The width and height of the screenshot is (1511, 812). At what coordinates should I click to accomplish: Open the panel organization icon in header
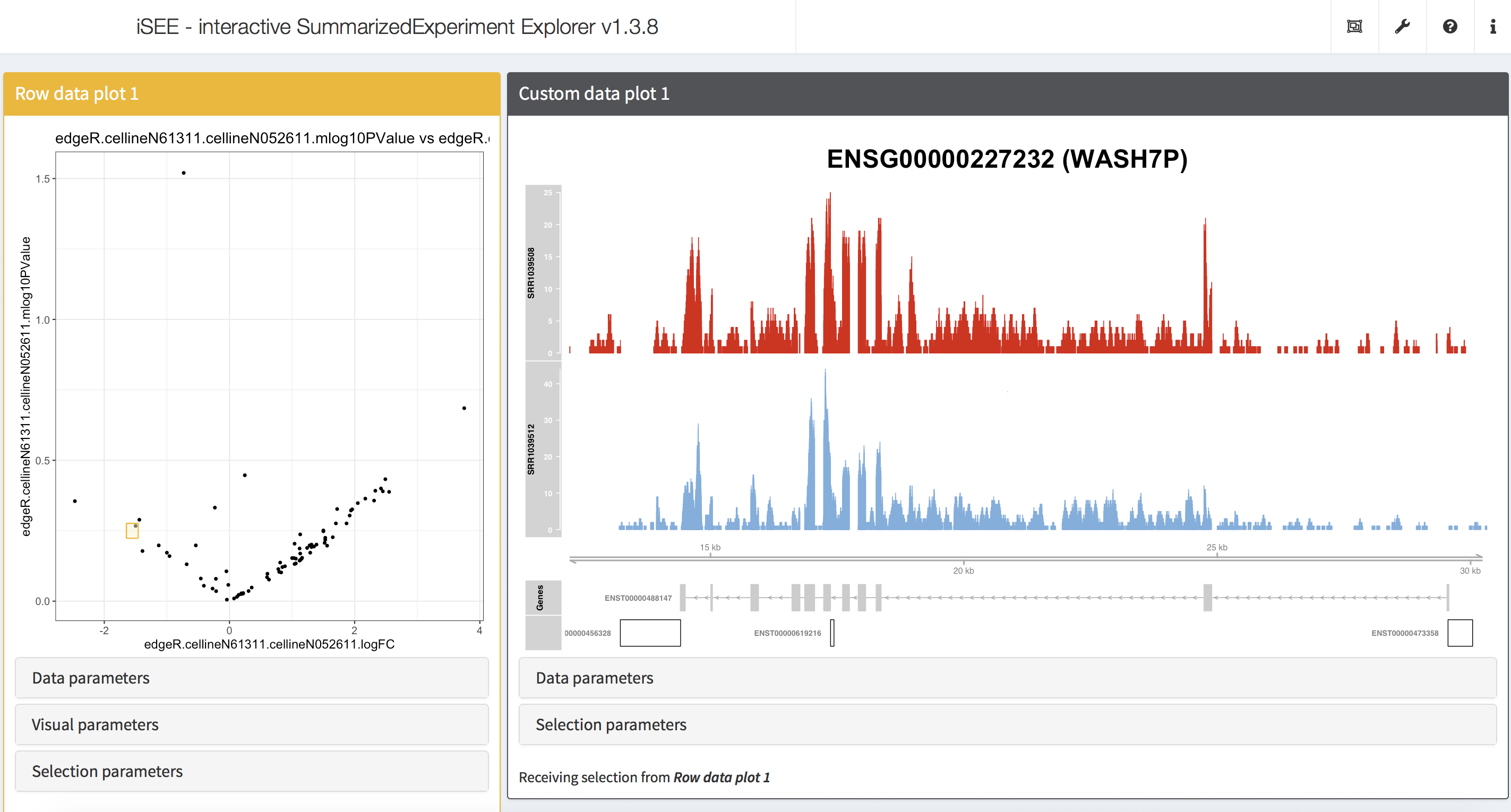pyautogui.click(x=1354, y=27)
